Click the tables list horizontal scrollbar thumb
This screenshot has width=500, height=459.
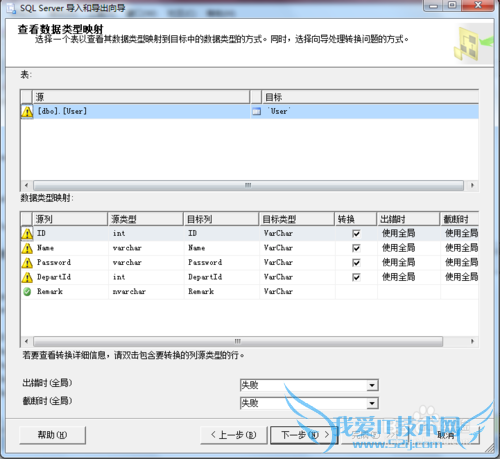pyautogui.click(x=248, y=185)
